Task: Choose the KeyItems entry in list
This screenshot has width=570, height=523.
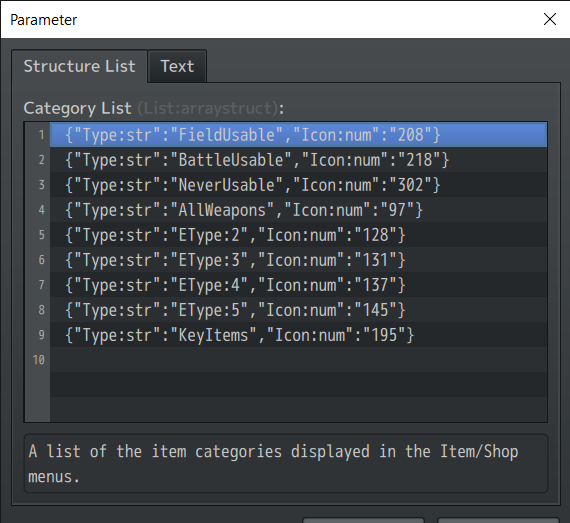Action: tap(298, 335)
